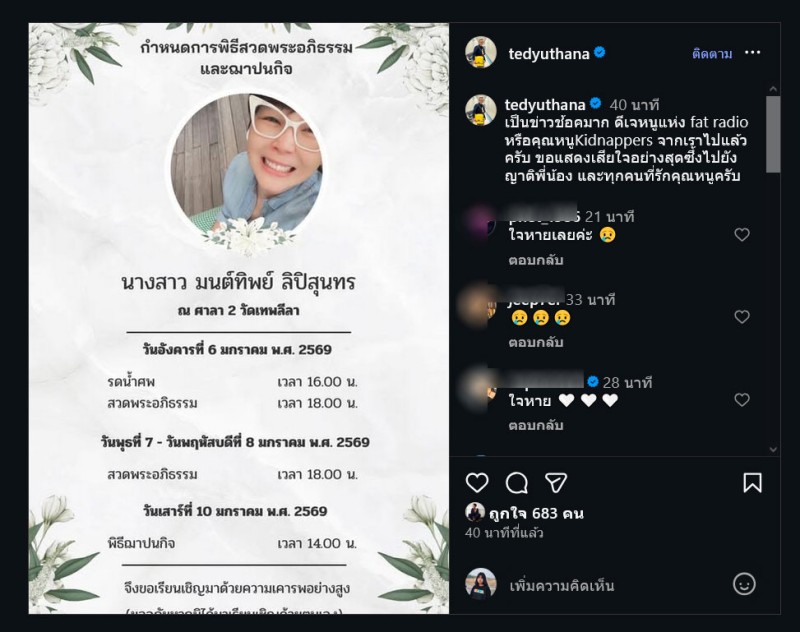Screen dimensions: 800x632
Task: View who liked via ถูกใจ 683 คน
Action: point(536,513)
